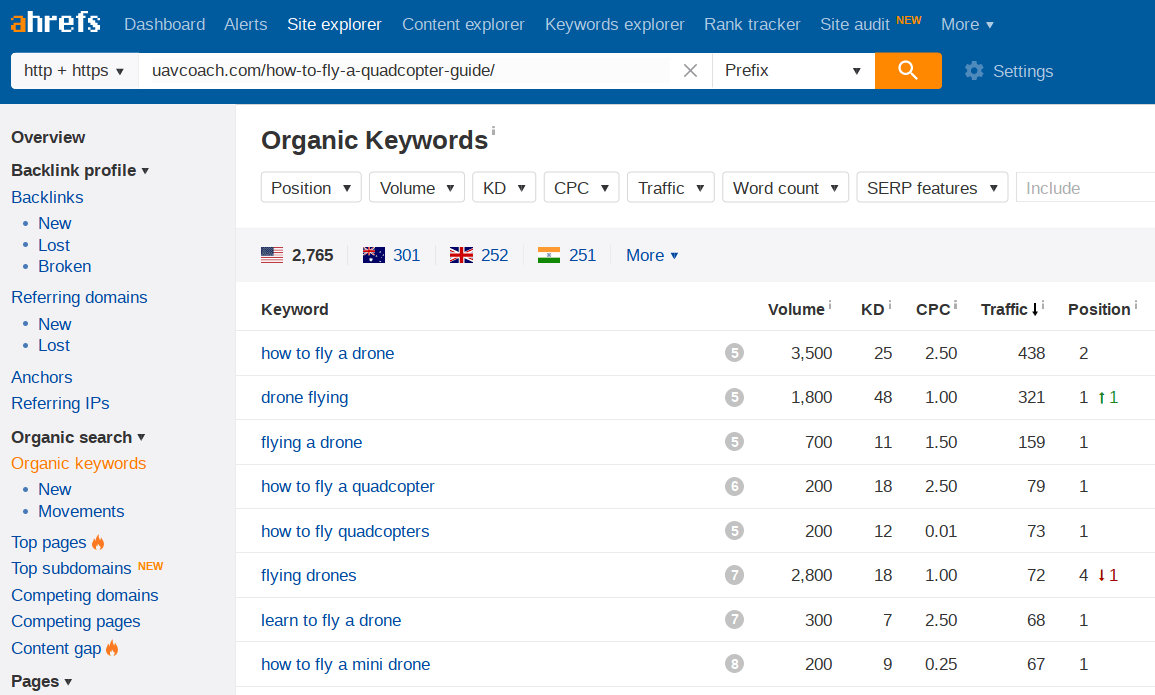This screenshot has width=1155, height=695.
Task: Open Content gap in the sidebar
Action: pyautogui.click(x=56, y=649)
